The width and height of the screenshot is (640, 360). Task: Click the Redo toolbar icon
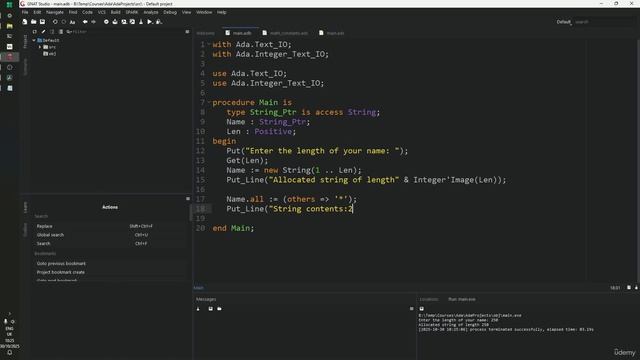[x=64, y=22]
